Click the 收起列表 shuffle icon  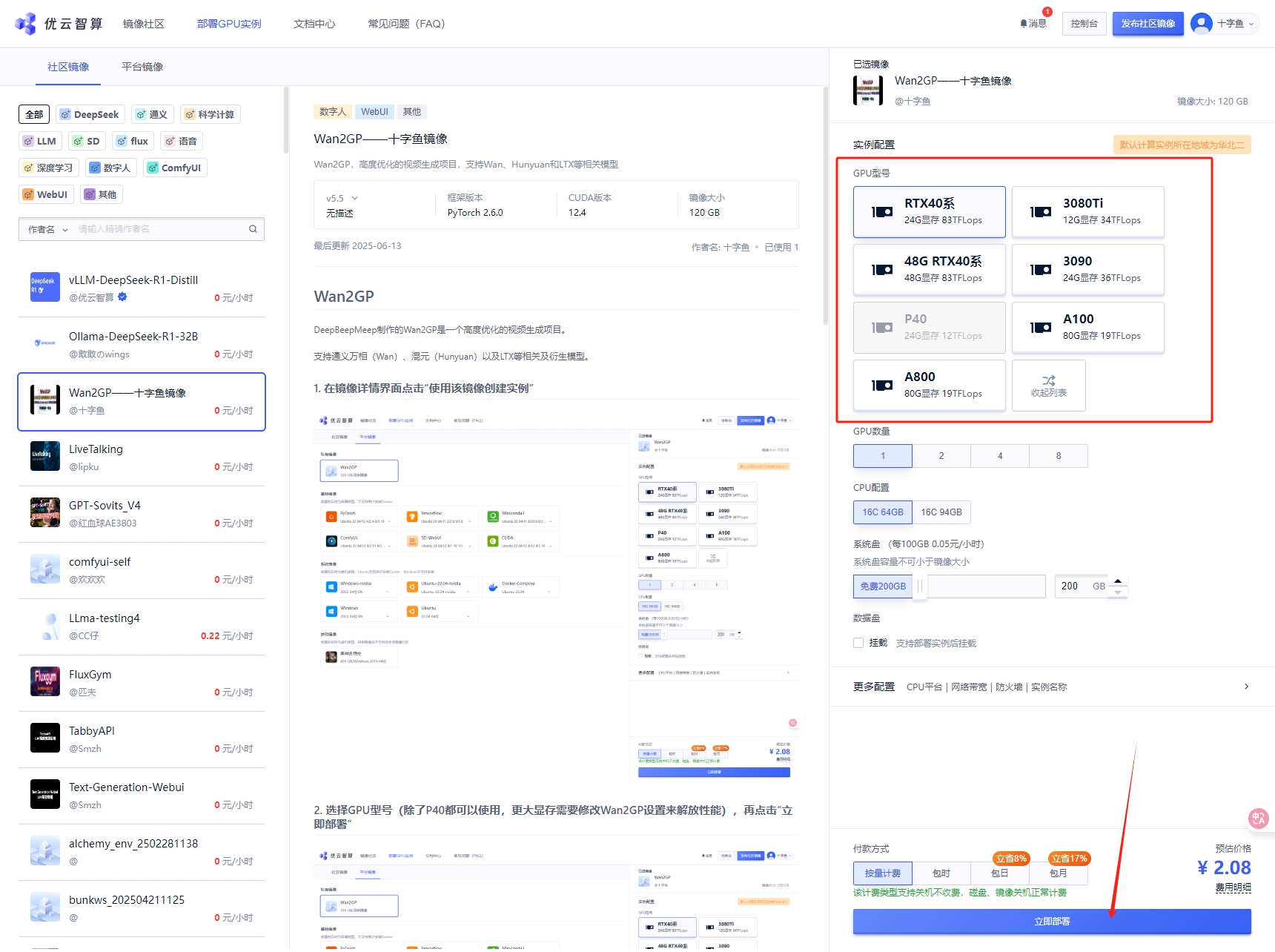[1048, 380]
